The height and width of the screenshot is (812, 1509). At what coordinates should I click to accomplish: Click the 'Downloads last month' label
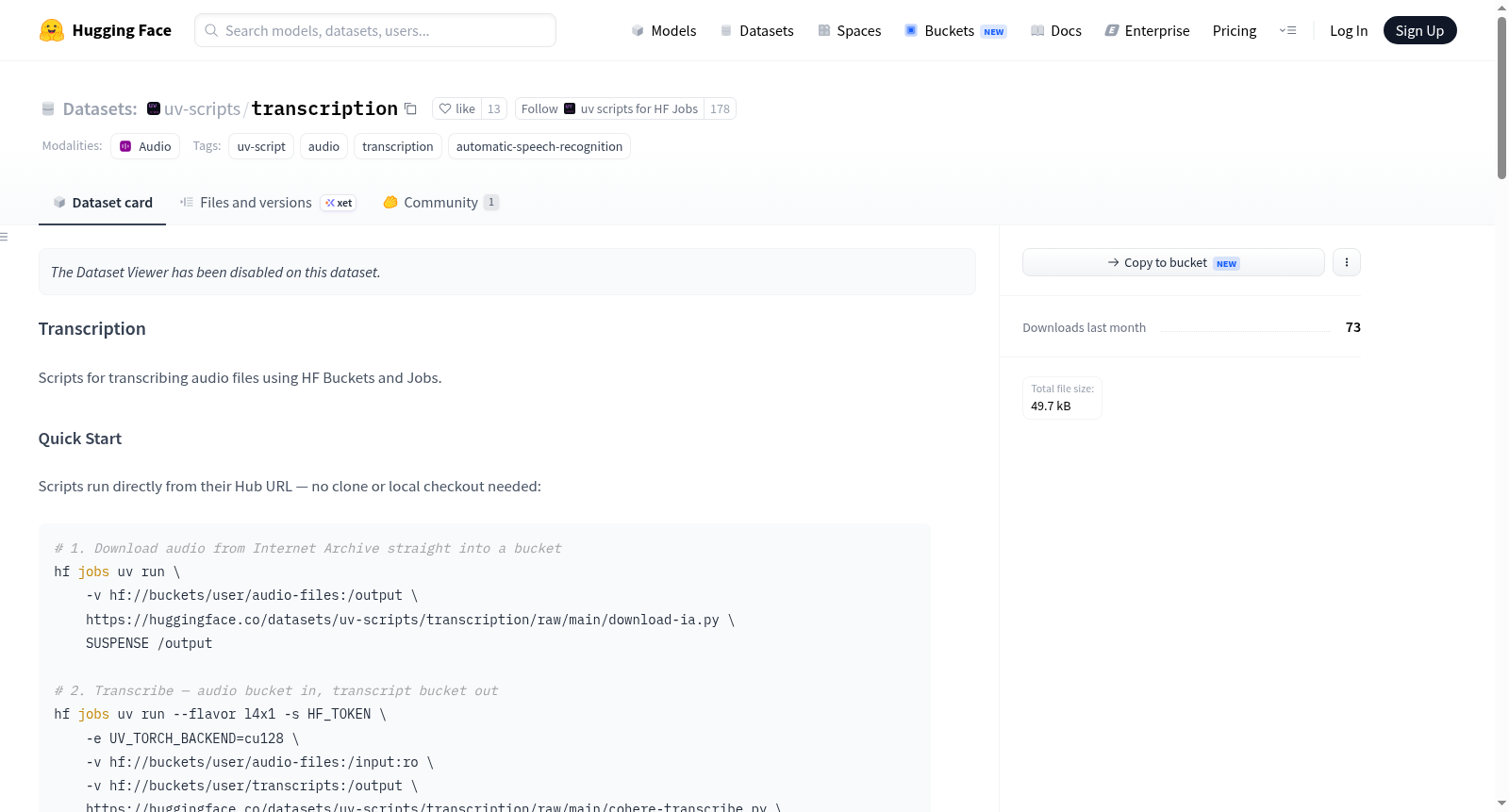point(1085,327)
